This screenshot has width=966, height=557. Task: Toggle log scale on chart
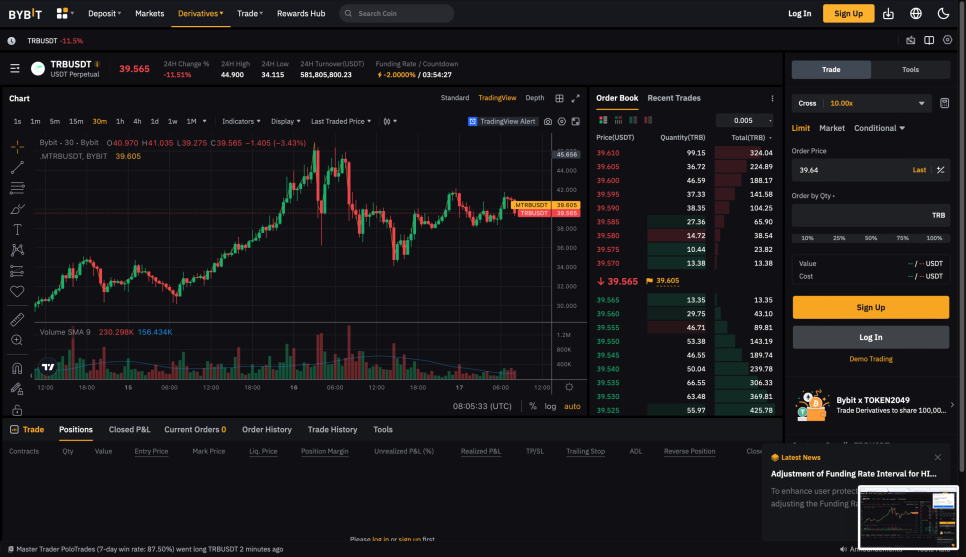(x=550, y=406)
